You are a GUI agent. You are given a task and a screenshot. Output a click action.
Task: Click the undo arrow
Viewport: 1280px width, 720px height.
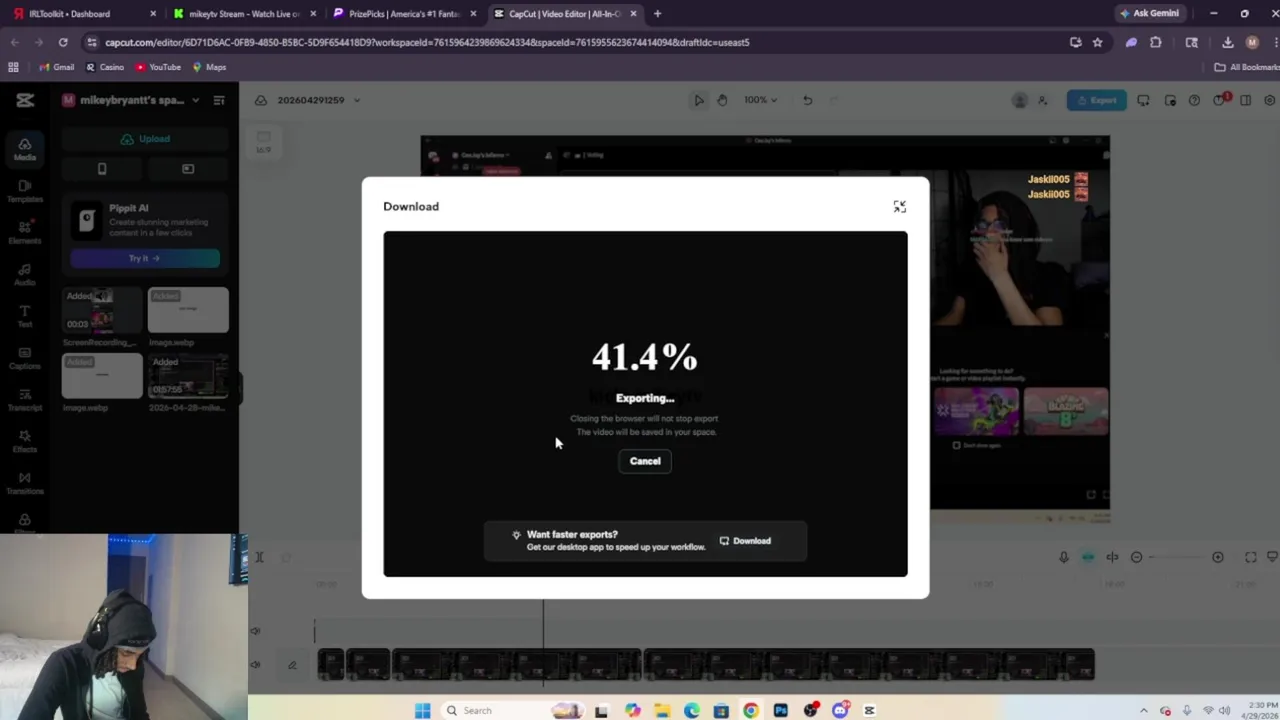(807, 100)
